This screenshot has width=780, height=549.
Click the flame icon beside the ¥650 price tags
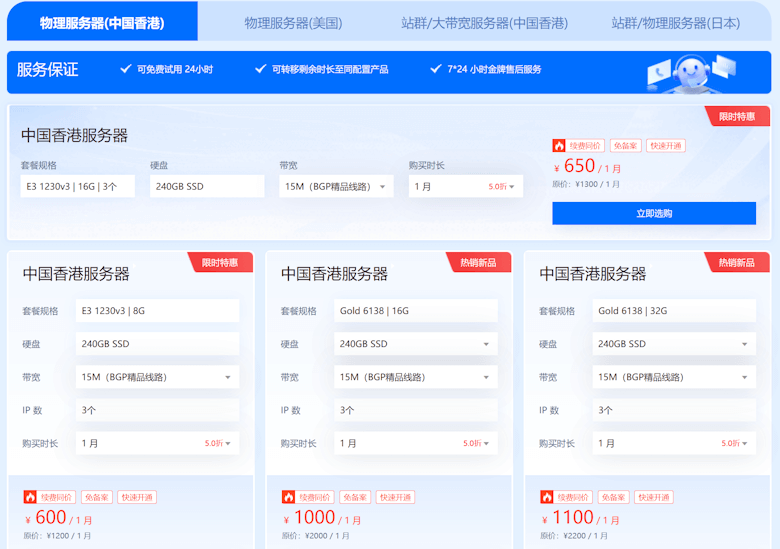pyautogui.click(x=559, y=146)
